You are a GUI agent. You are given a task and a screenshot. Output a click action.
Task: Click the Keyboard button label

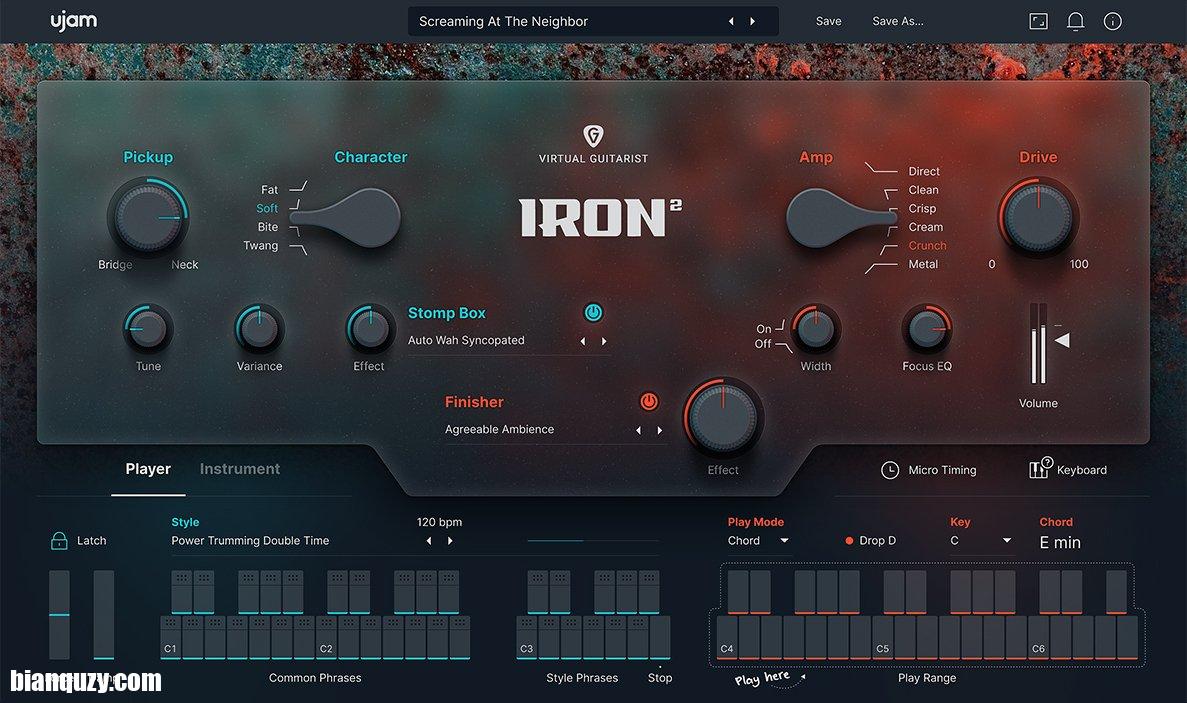click(x=1081, y=470)
